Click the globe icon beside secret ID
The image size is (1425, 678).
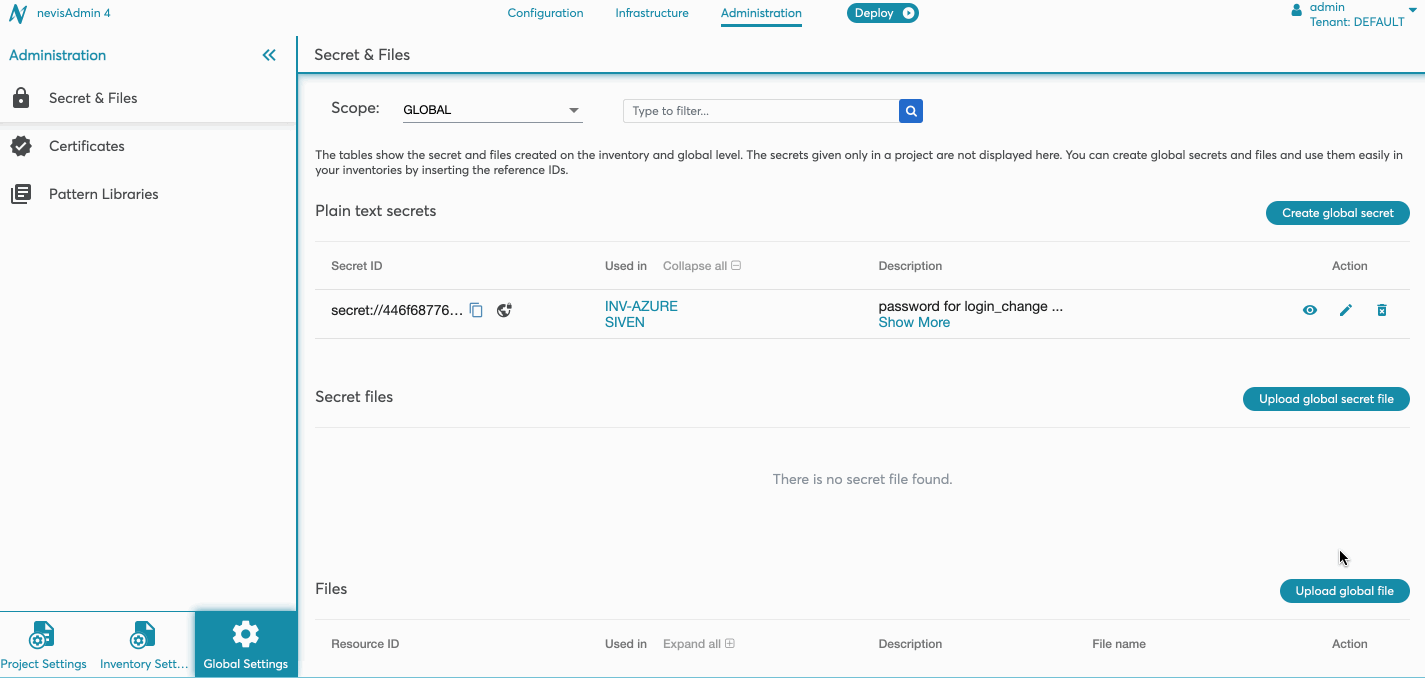tap(504, 310)
